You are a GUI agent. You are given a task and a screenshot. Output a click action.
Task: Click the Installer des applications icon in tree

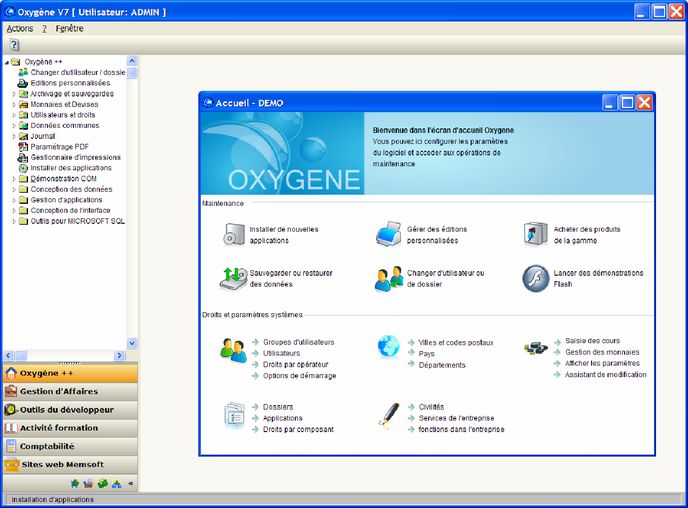23,168
